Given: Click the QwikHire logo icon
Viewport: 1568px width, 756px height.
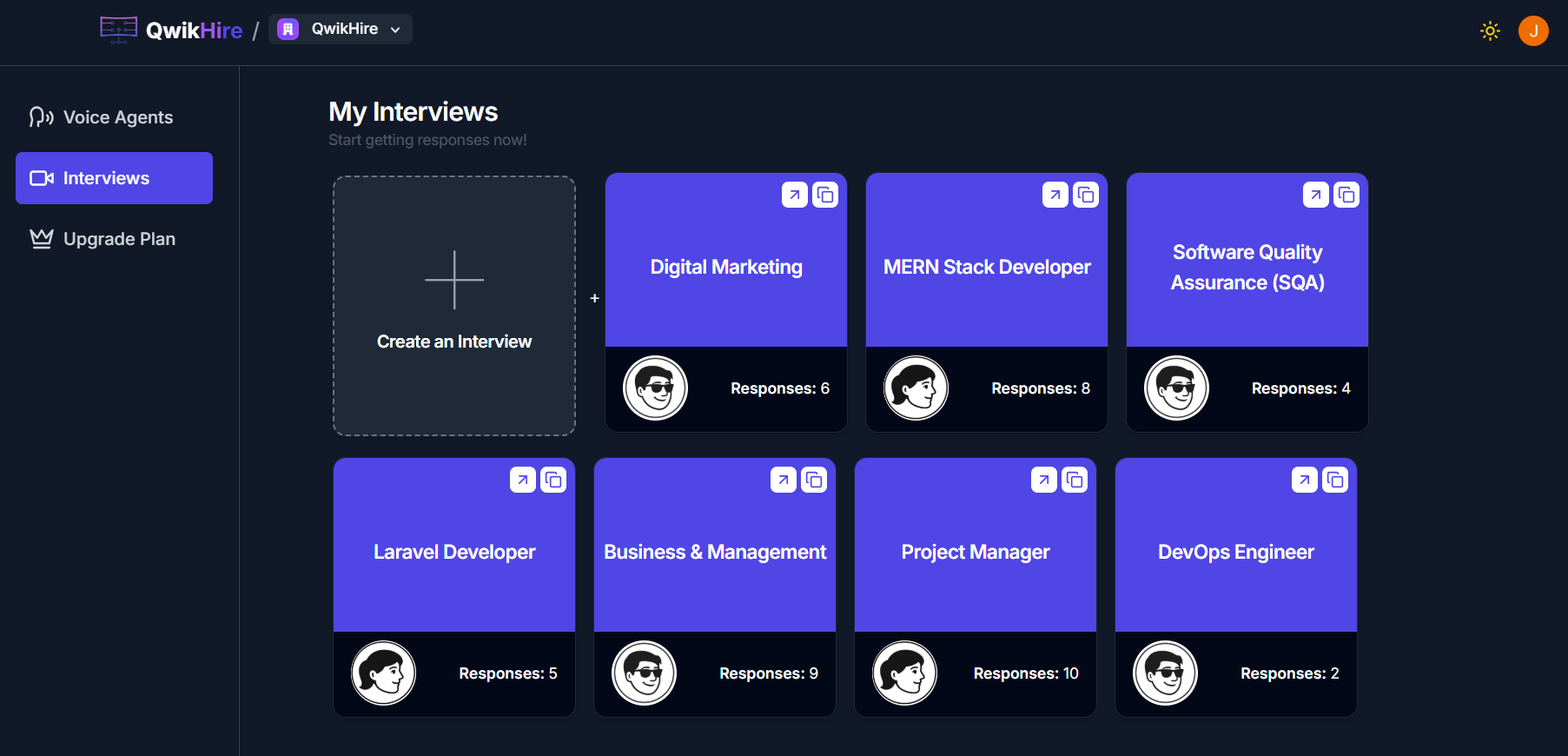Looking at the screenshot, I should 119,30.
